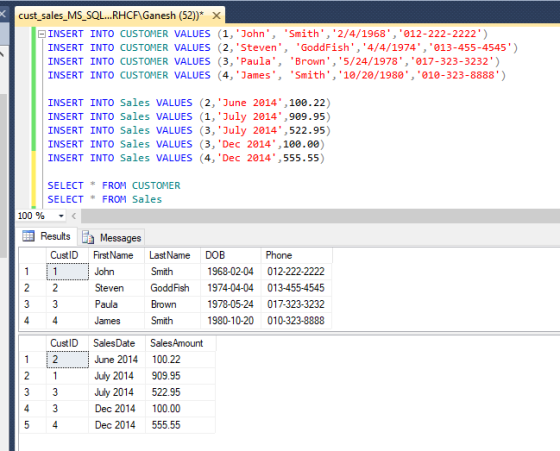Viewport: 560px width, 451px height.
Task: Click the INSERT line containing 'Steven'
Action: 282,48
